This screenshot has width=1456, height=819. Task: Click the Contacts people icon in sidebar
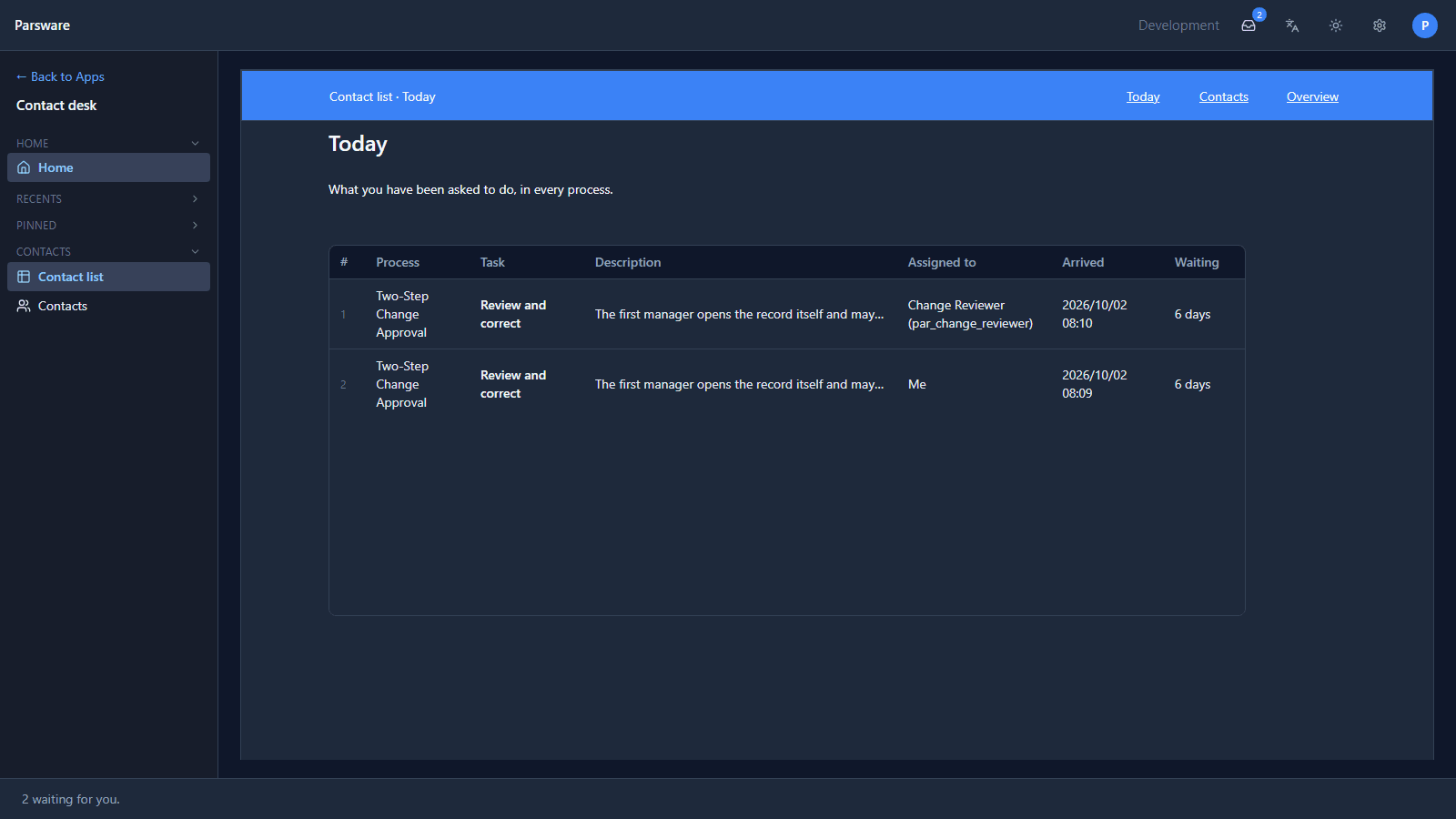click(24, 306)
